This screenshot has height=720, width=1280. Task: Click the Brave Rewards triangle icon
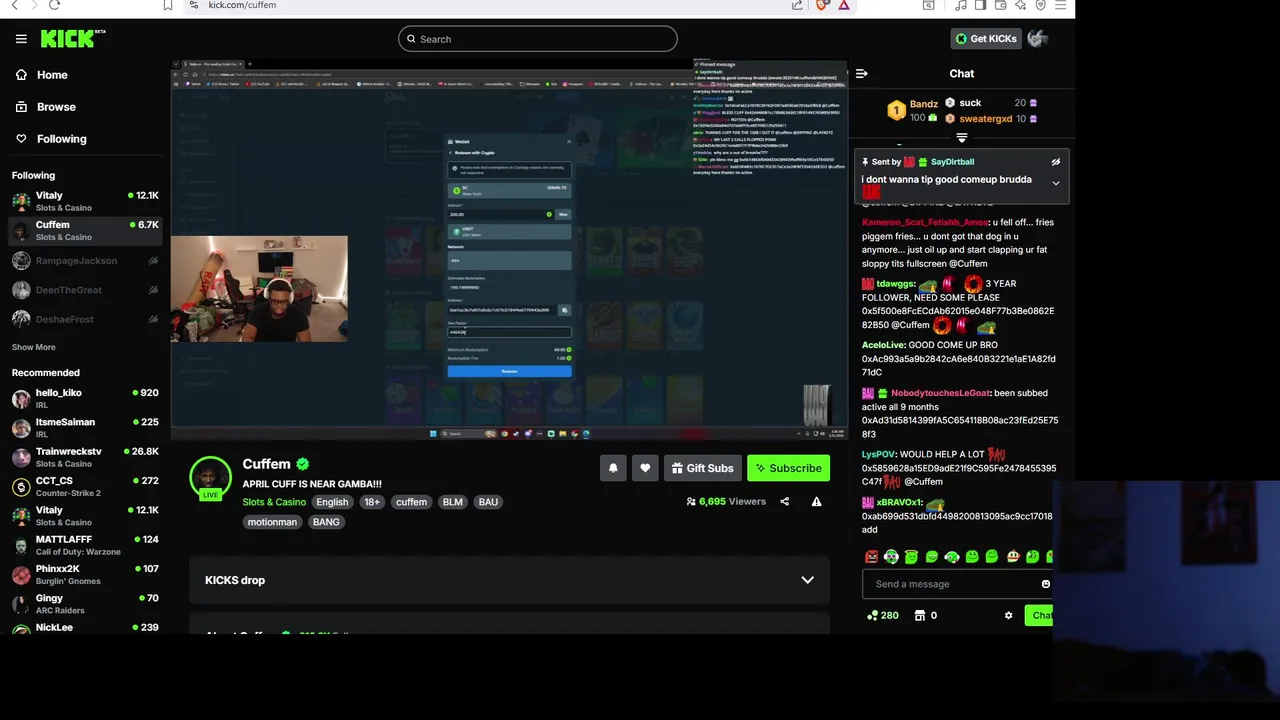(x=844, y=5)
